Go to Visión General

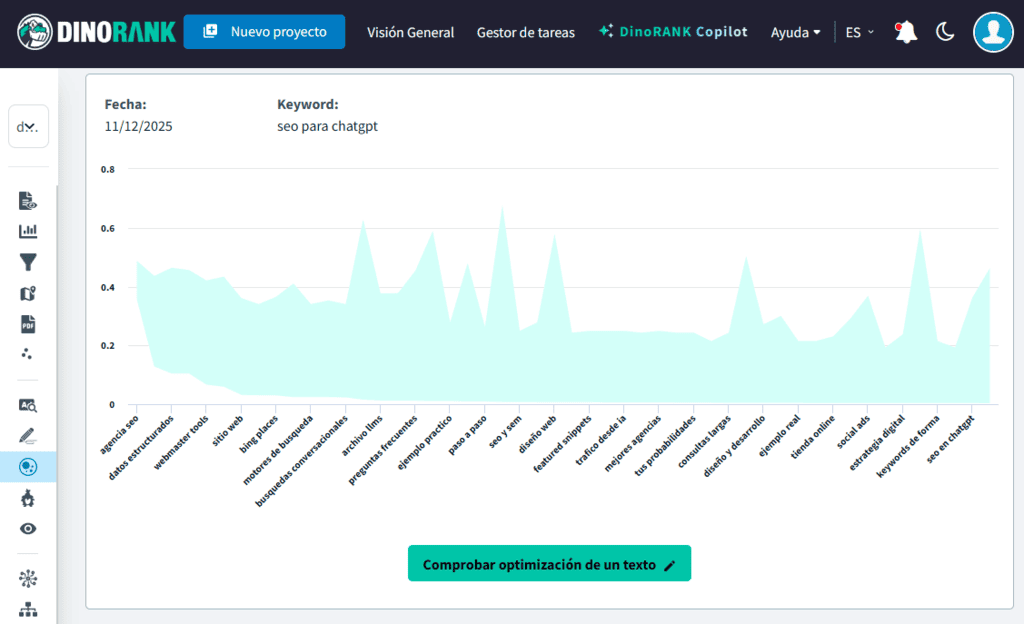[410, 32]
